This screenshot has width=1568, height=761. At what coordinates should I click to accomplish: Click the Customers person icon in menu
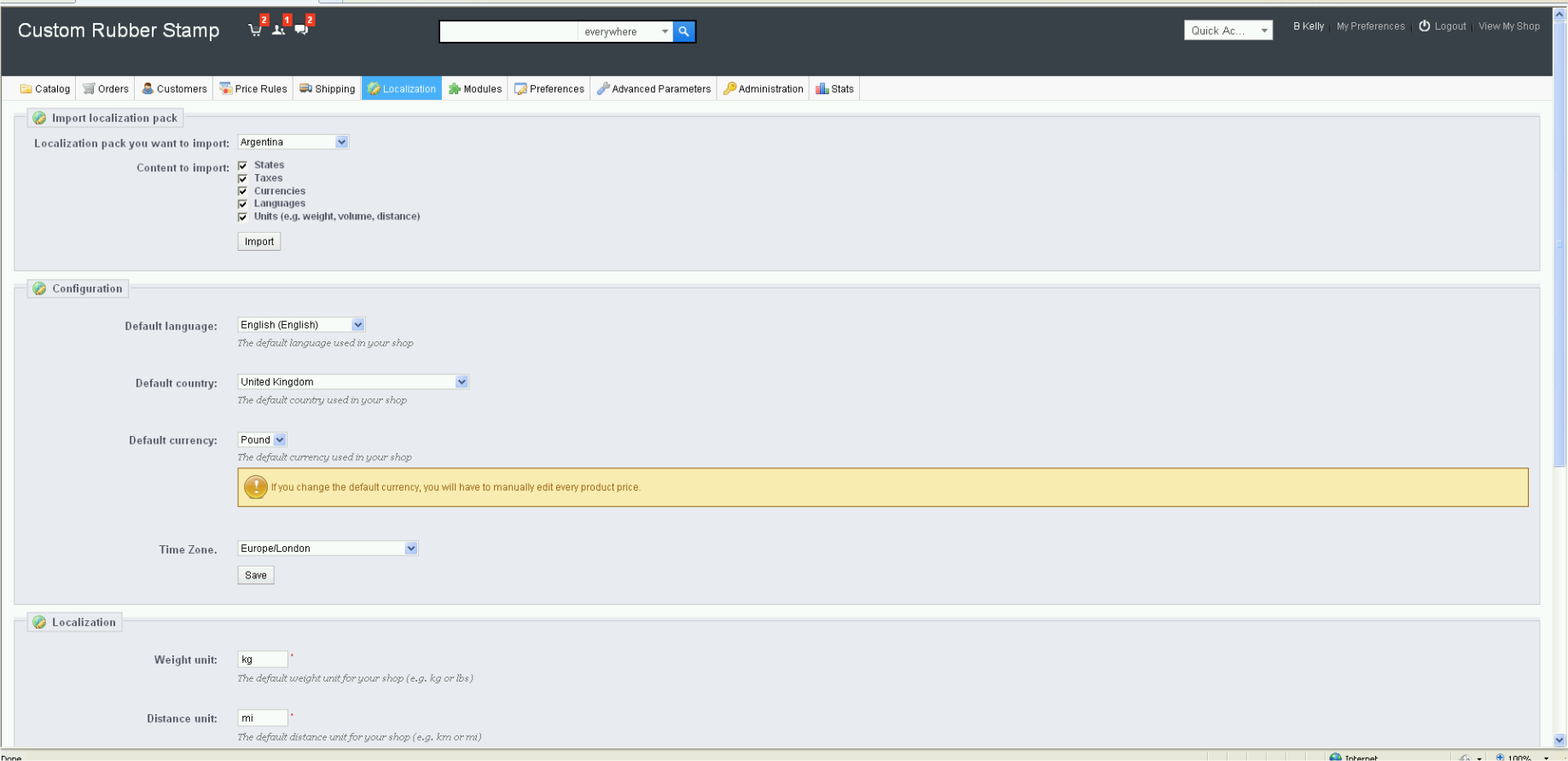148,89
